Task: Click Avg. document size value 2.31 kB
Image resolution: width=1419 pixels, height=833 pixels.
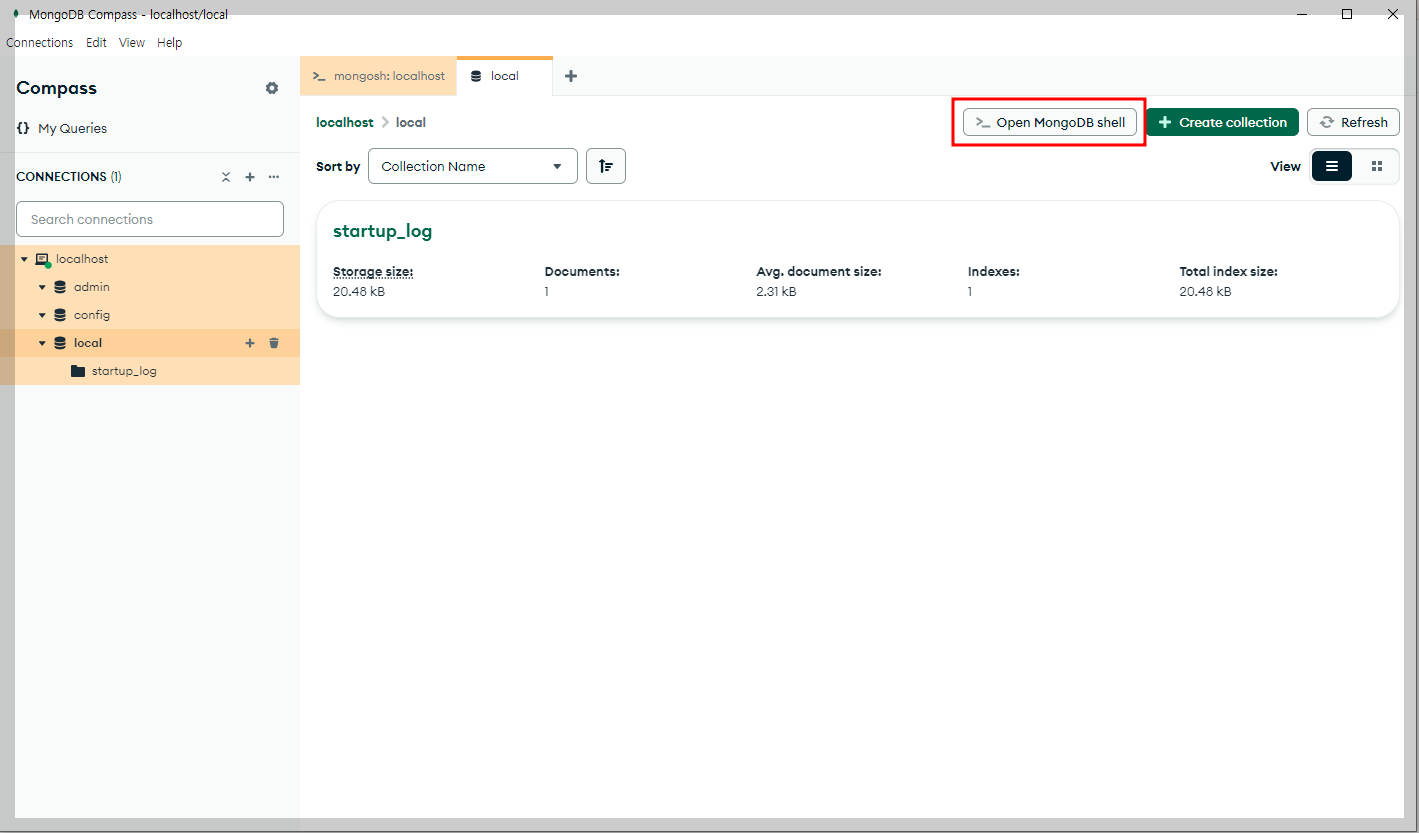Action: point(777,292)
